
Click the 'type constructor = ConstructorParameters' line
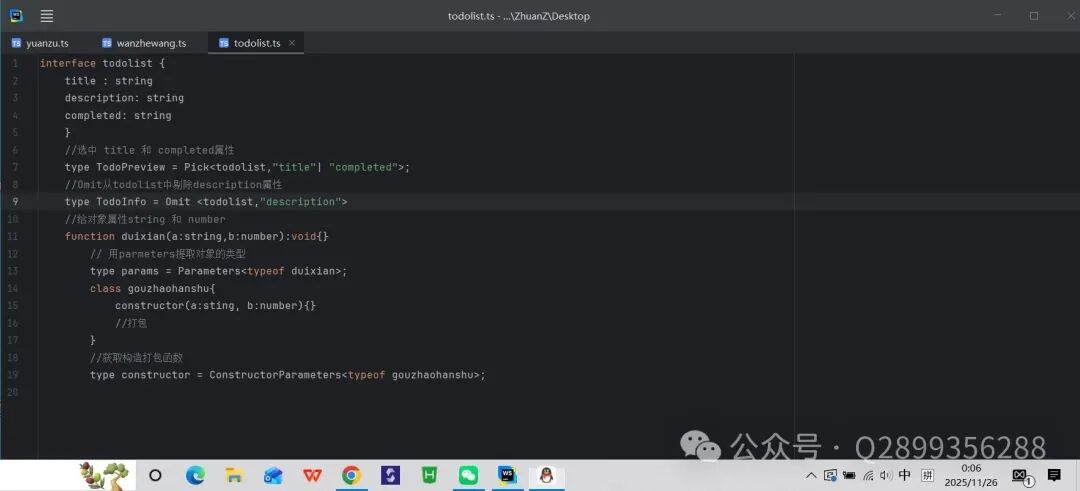point(288,375)
